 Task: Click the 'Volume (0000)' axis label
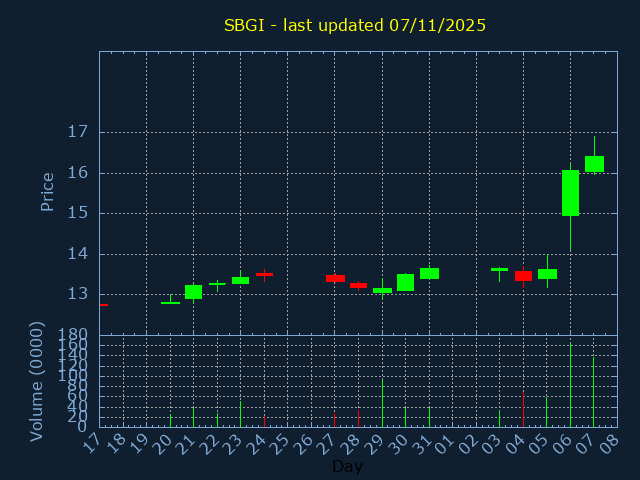tap(36, 382)
